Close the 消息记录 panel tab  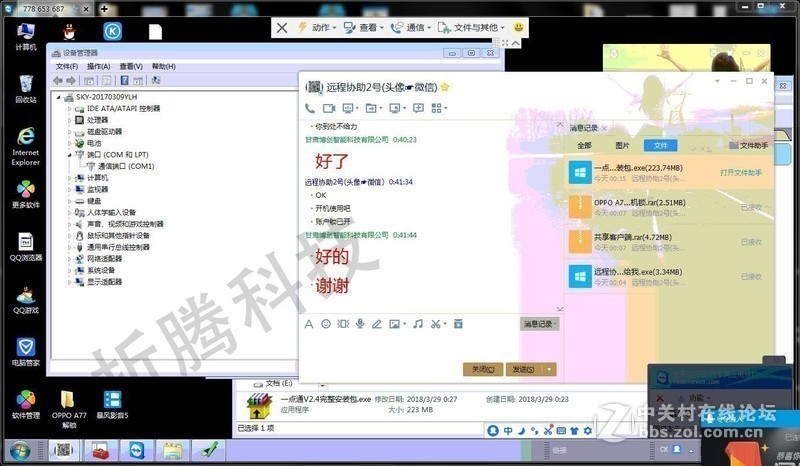(x=604, y=128)
